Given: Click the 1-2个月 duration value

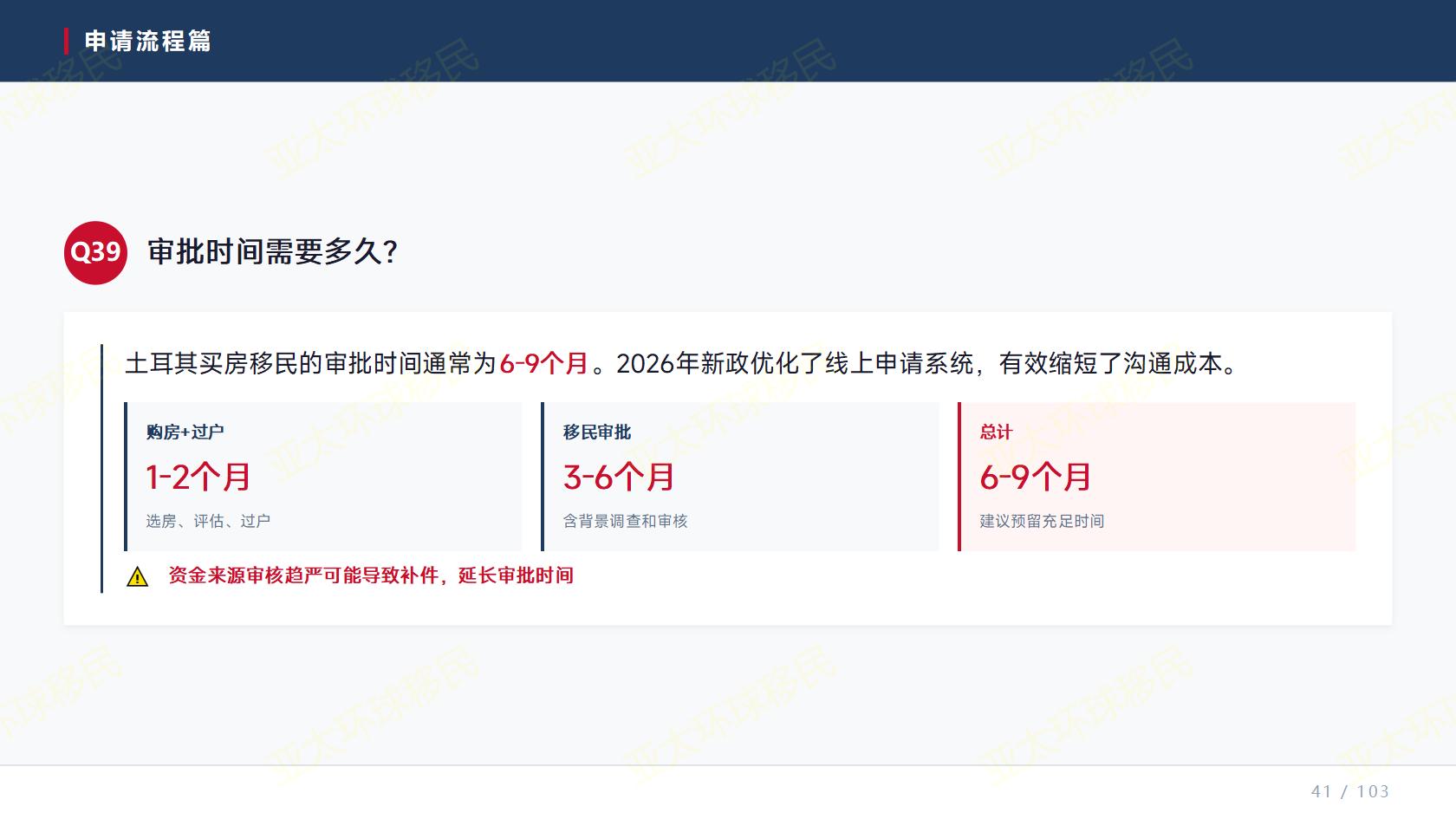Looking at the screenshot, I should 198,477.
